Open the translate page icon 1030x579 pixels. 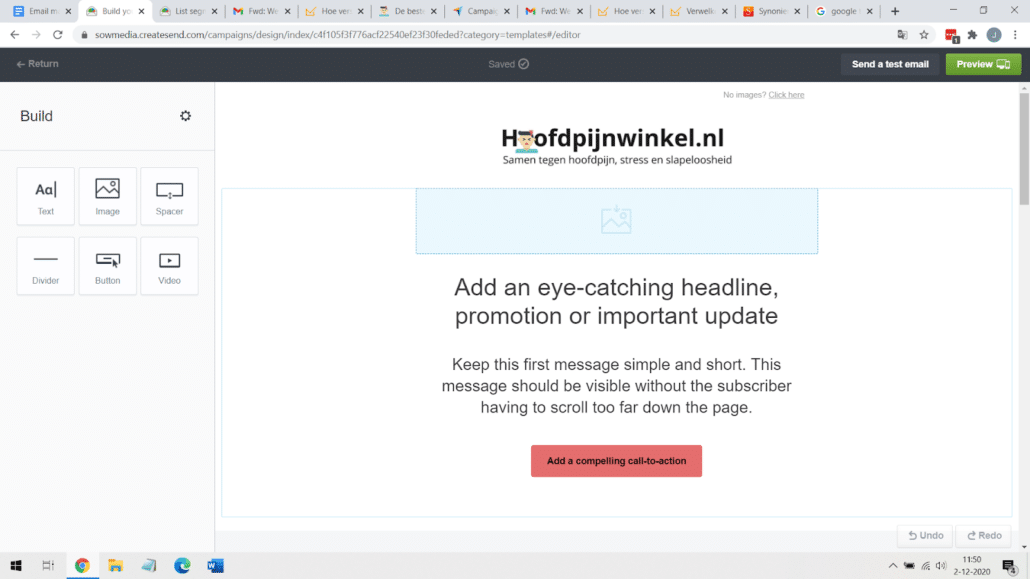(x=903, y=35)
